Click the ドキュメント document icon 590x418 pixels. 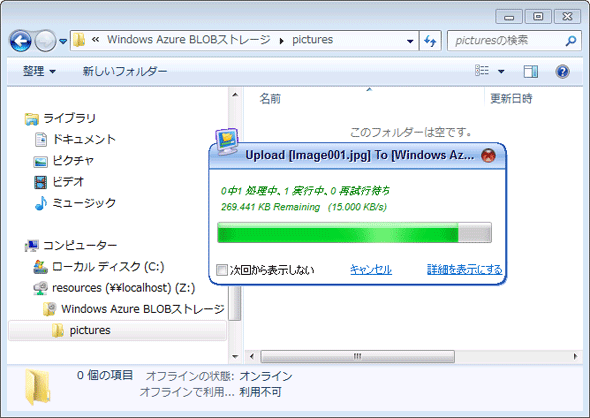coord(41,140)
